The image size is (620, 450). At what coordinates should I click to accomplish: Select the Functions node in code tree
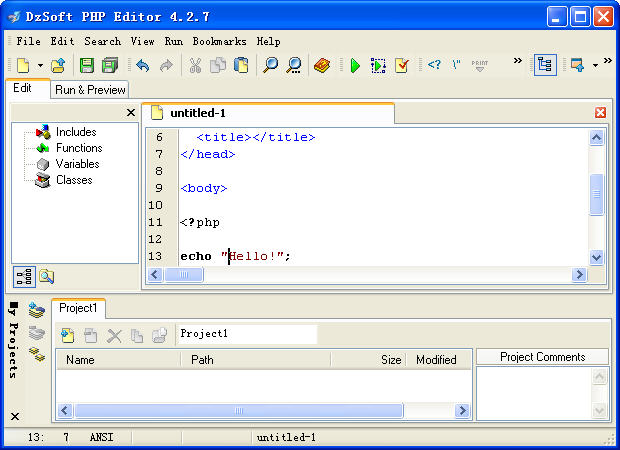79,148
